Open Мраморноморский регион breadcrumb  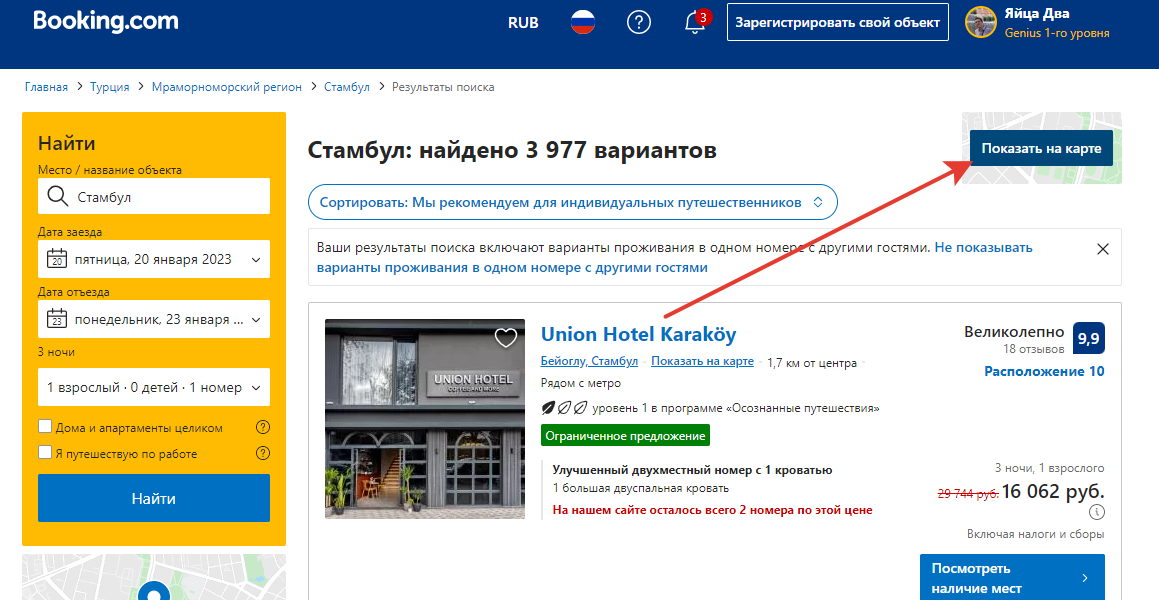[x=227, y=87]
